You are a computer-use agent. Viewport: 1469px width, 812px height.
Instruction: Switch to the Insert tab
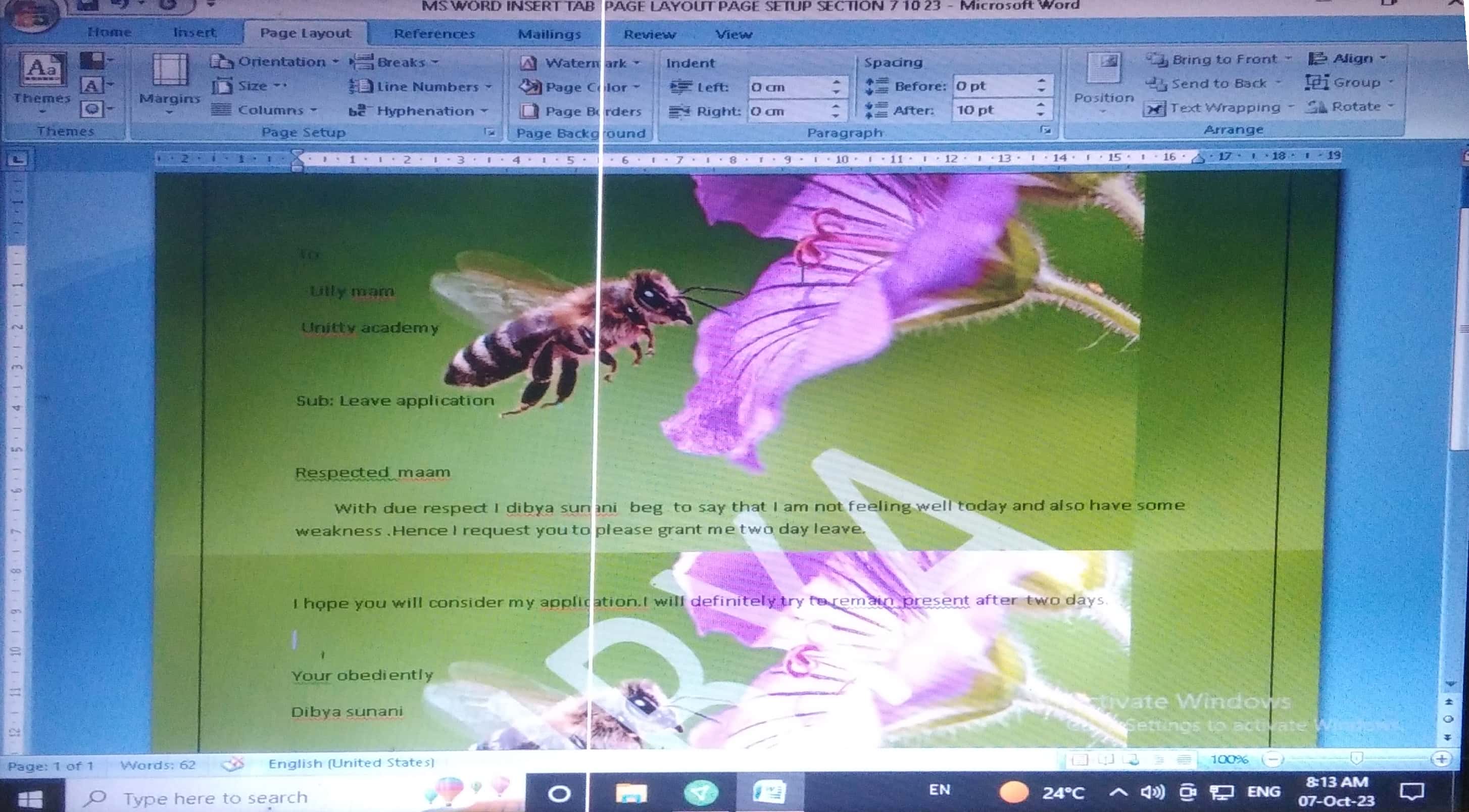click(x=194, y=32)
